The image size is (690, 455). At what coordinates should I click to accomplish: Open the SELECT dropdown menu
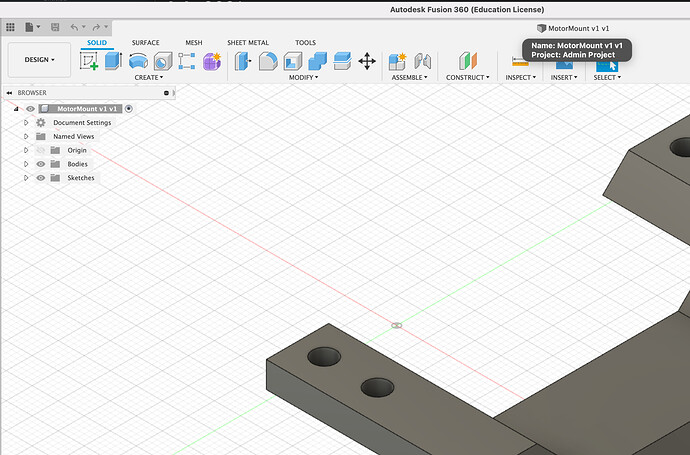(607, 77)
